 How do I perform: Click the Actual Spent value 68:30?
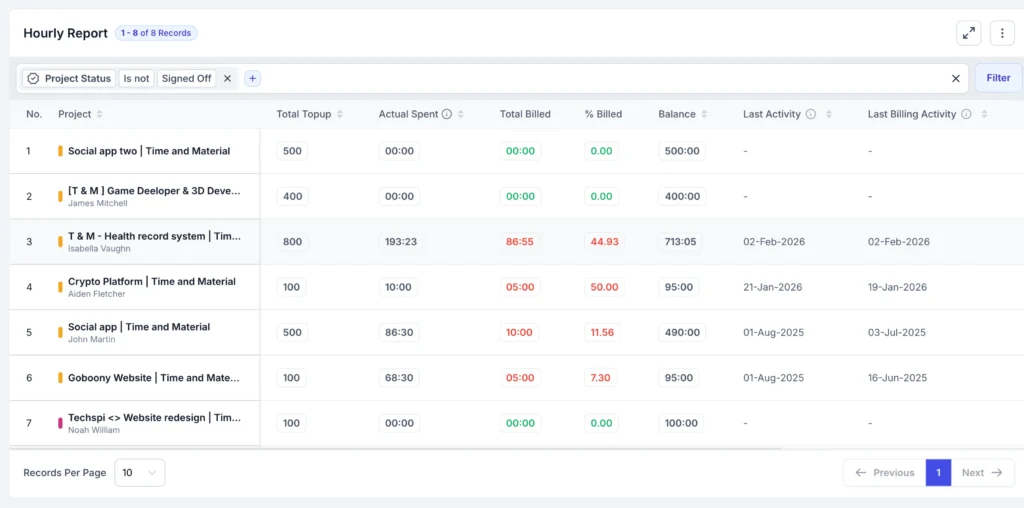pyautogui.click(x=399, y=377)
